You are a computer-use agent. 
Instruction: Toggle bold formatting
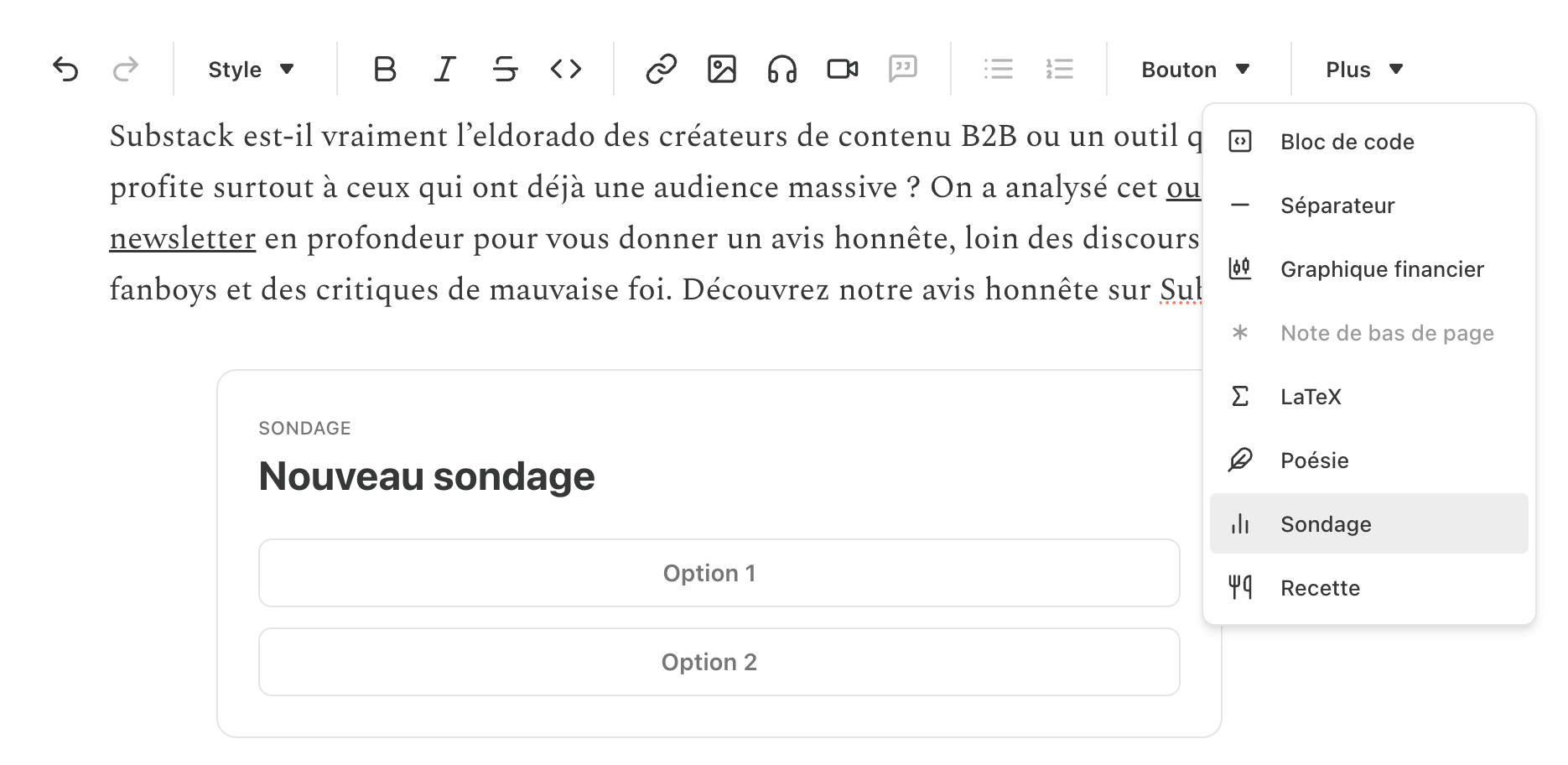coord(385,69)
